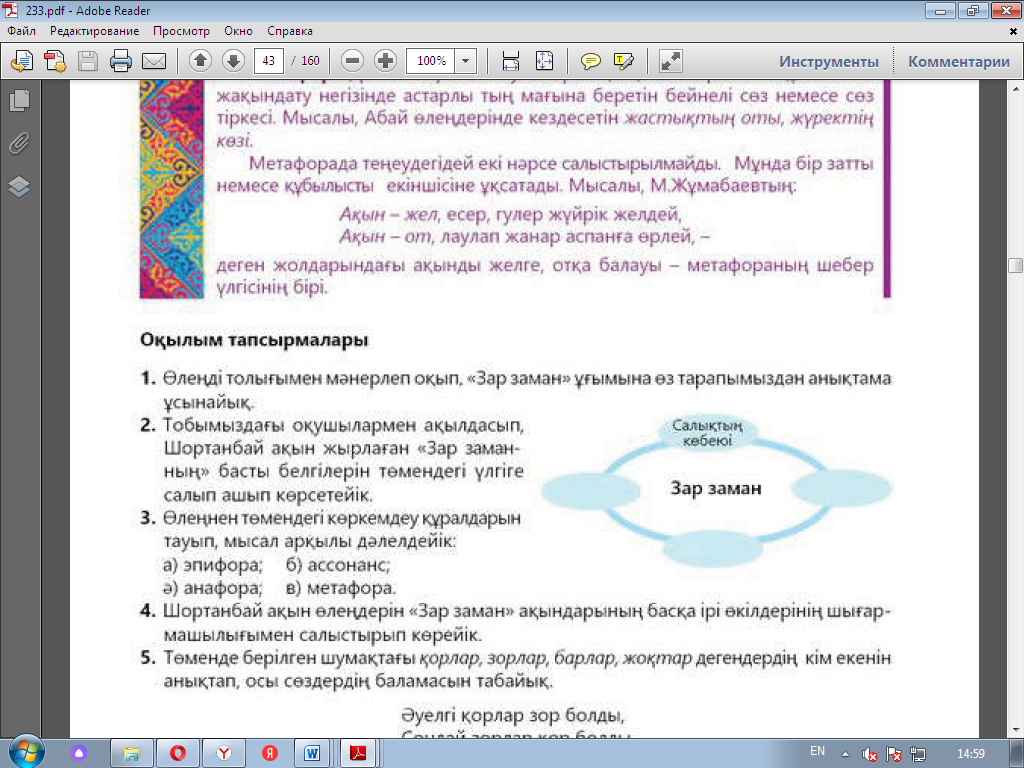Image resolution: width=1024 pixels, height=768 pixels.
Task: Open the zoom level dropdown arrow
Action: pos(466,61)
